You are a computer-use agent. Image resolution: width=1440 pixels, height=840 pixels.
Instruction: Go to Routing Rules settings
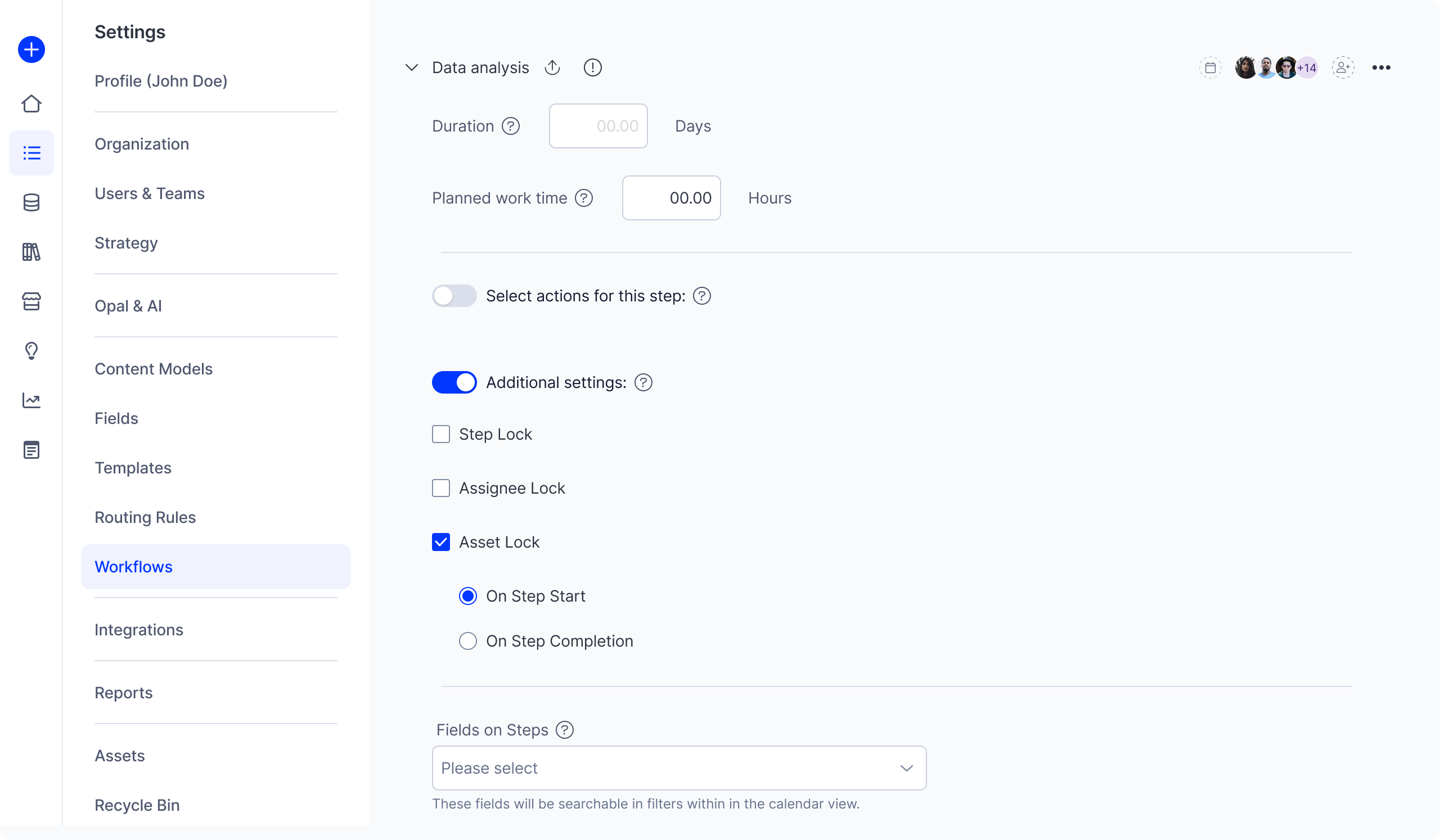click(x=145, y=517)
